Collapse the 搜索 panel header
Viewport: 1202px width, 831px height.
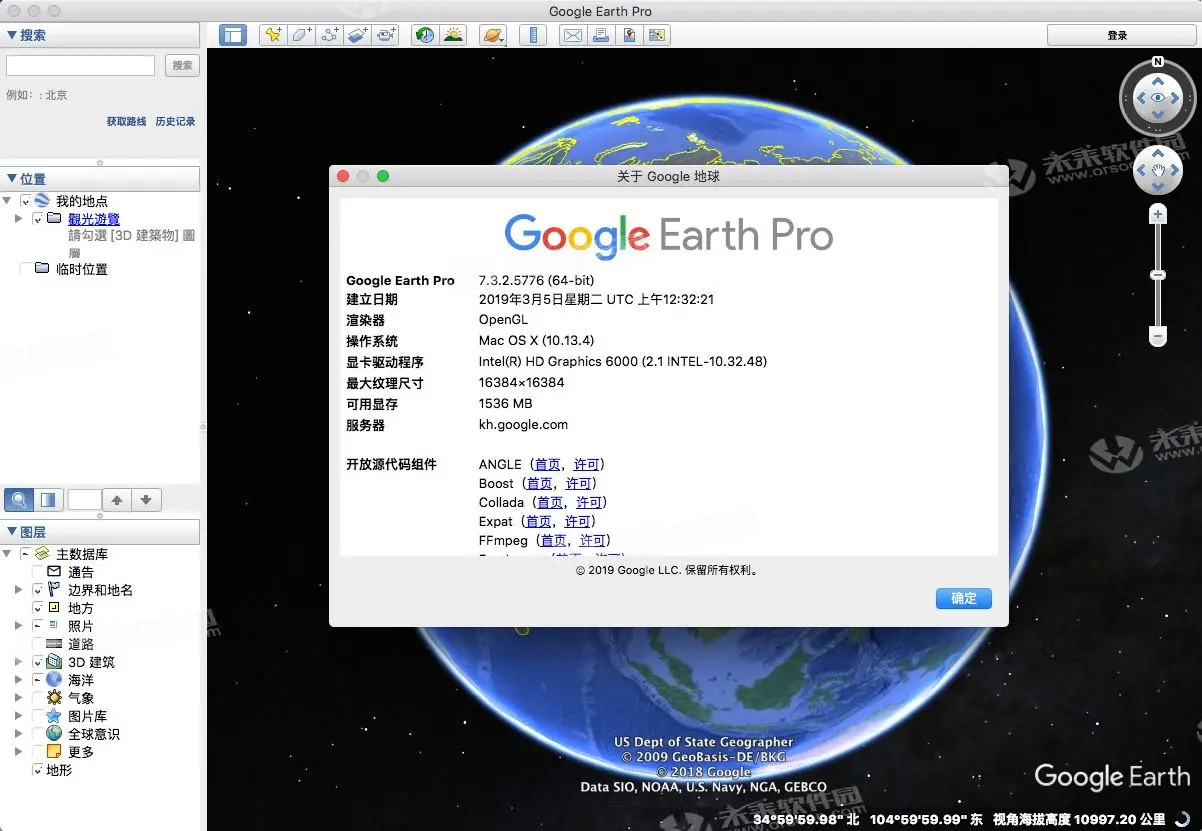(100, 35)
